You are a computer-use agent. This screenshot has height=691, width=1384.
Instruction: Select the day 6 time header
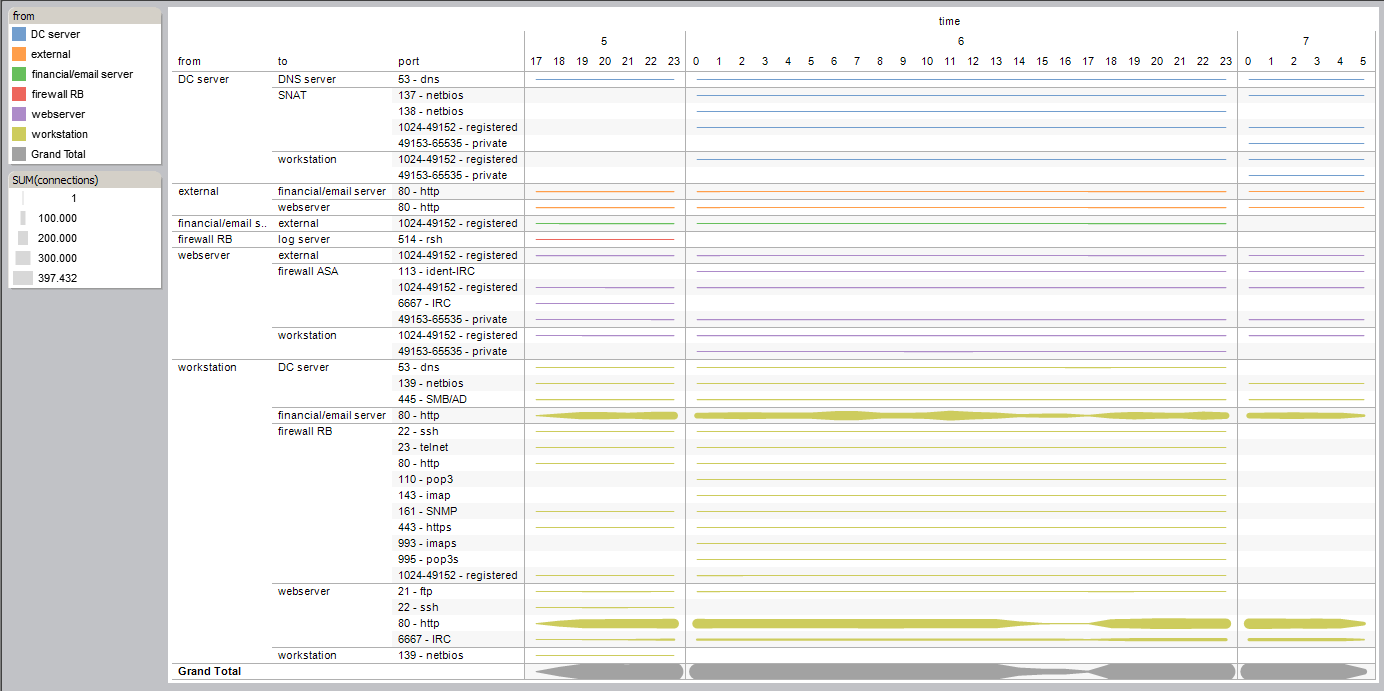(x=961, y=41)
